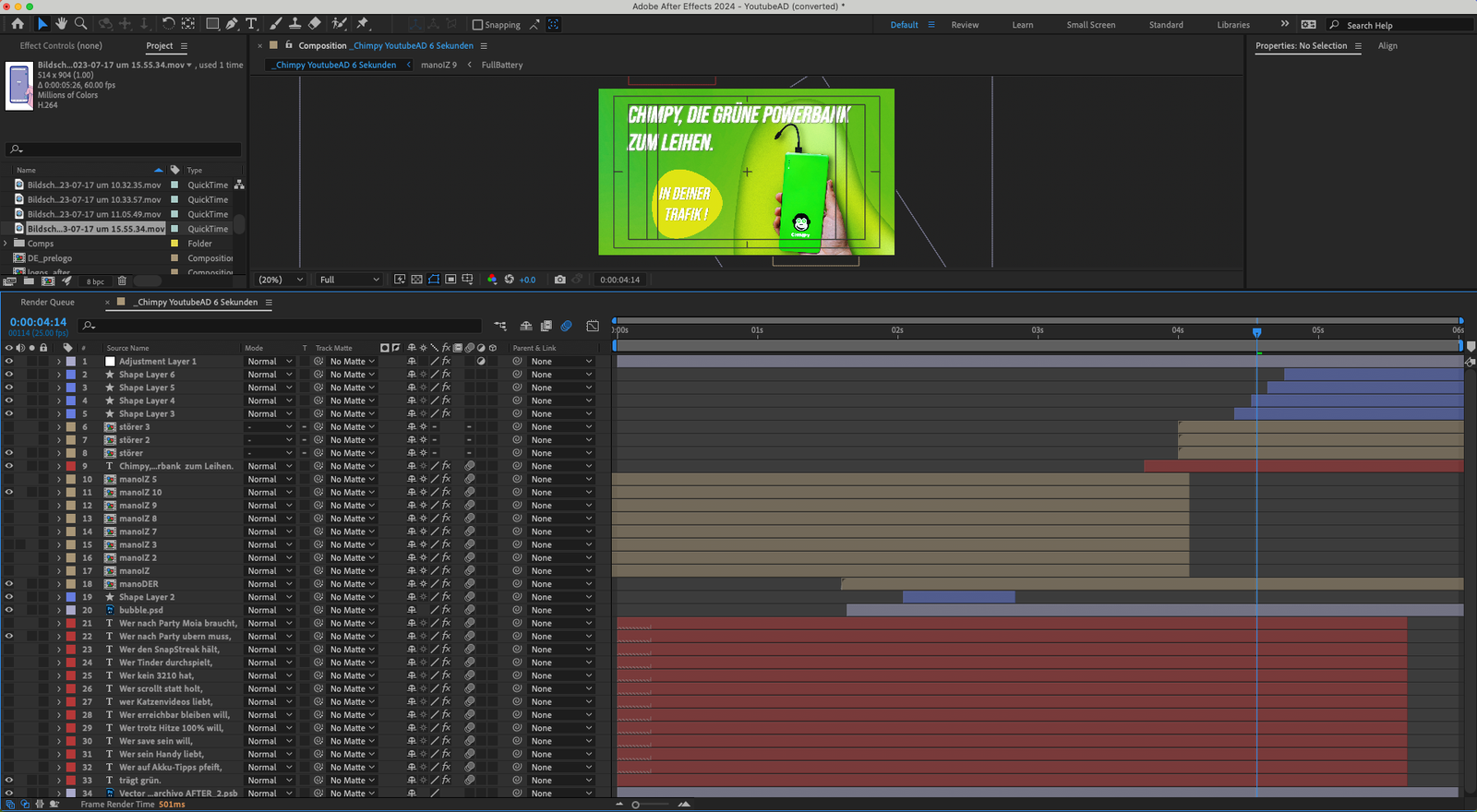
Task: Switch to the Render Queue tab
Action: (48, 303)
